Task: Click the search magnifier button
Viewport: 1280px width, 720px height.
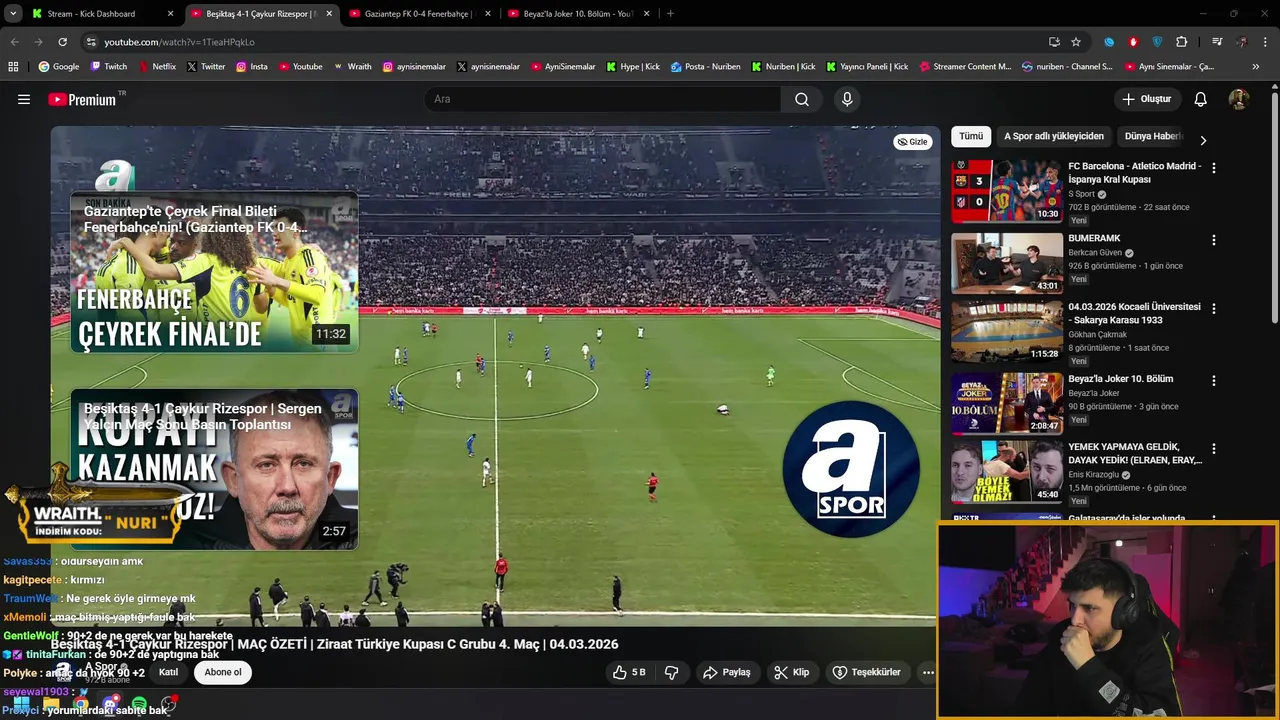Action: click(x=802, y=99)
